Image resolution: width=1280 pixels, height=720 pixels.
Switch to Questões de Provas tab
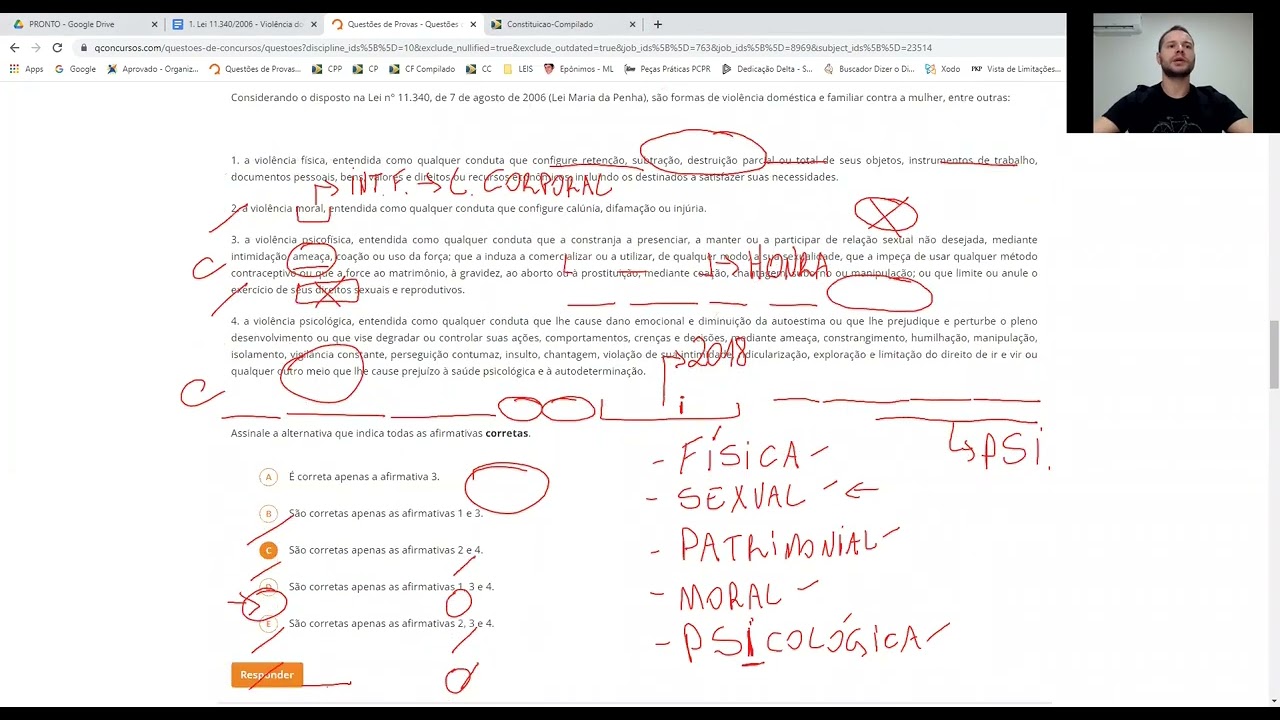pos(401,24)
